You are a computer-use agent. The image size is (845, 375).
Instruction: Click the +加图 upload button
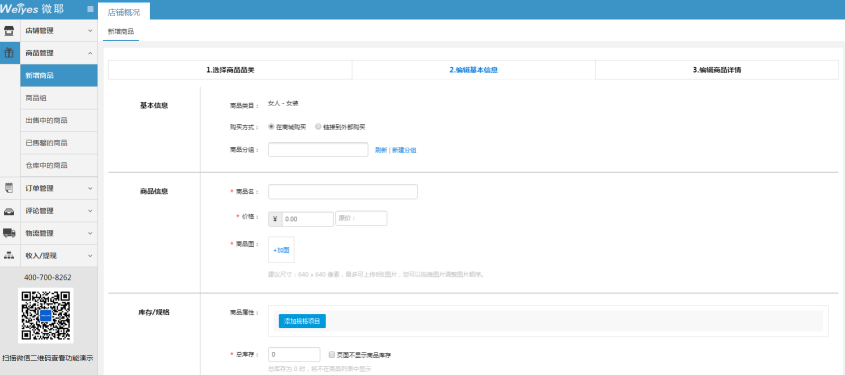(x=281, y=250)
